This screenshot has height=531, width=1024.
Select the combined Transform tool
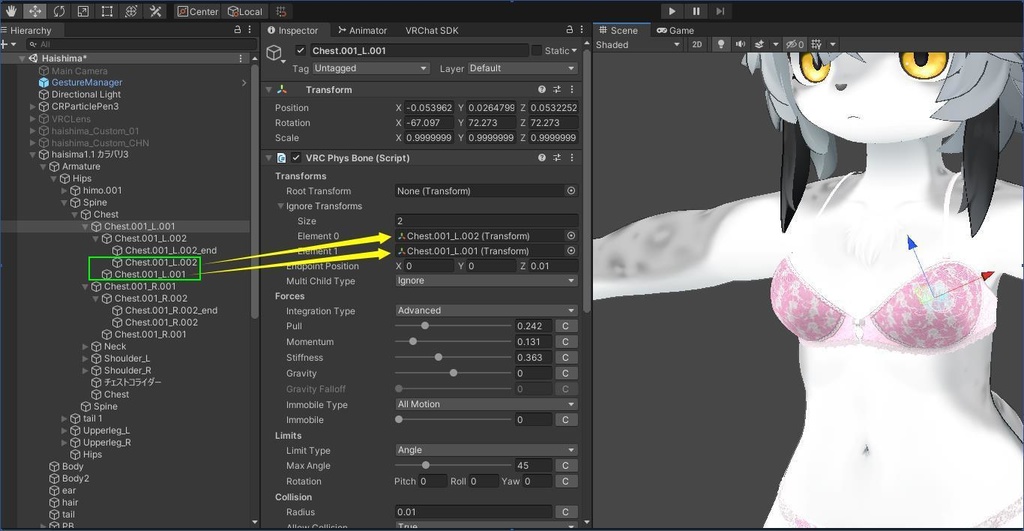click(x=131, y=11)
